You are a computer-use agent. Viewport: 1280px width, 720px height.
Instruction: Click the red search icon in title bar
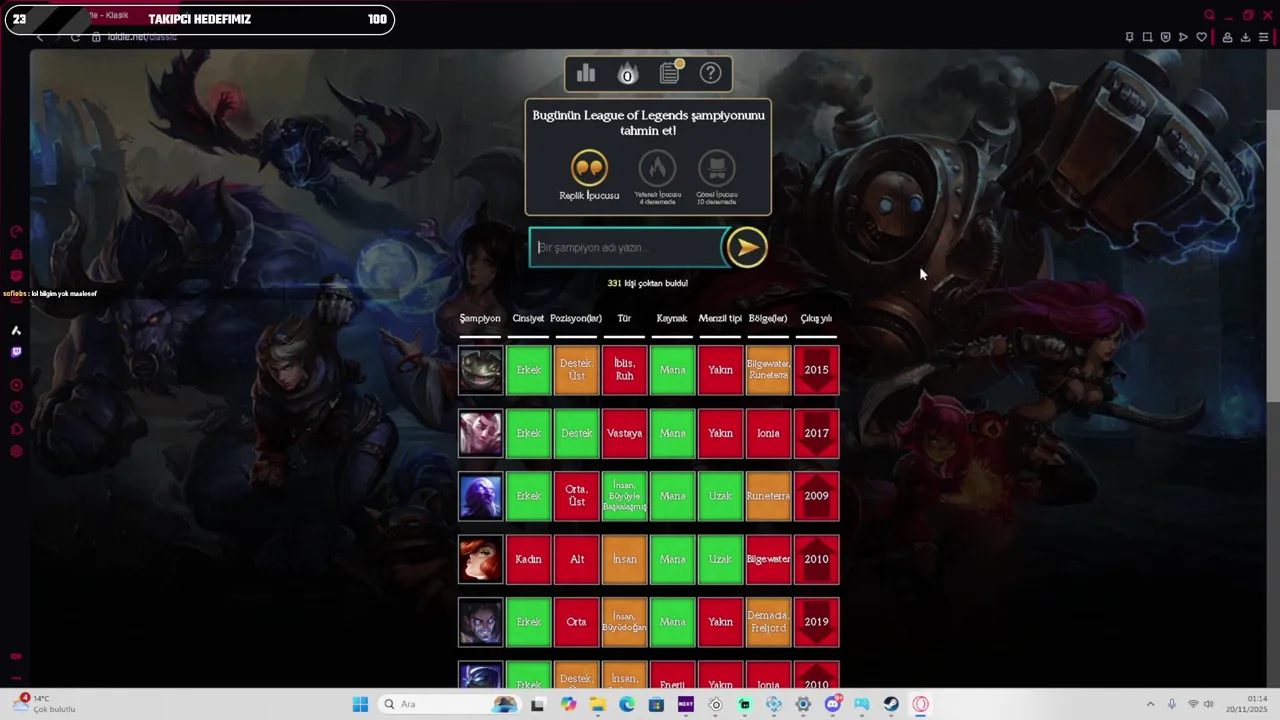(x=1209, y=15)
